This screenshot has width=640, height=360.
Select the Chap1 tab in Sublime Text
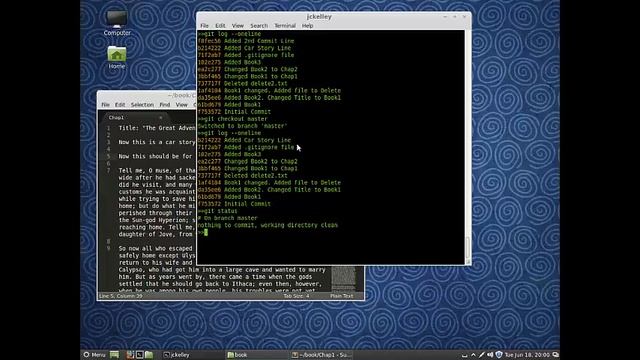135,117
